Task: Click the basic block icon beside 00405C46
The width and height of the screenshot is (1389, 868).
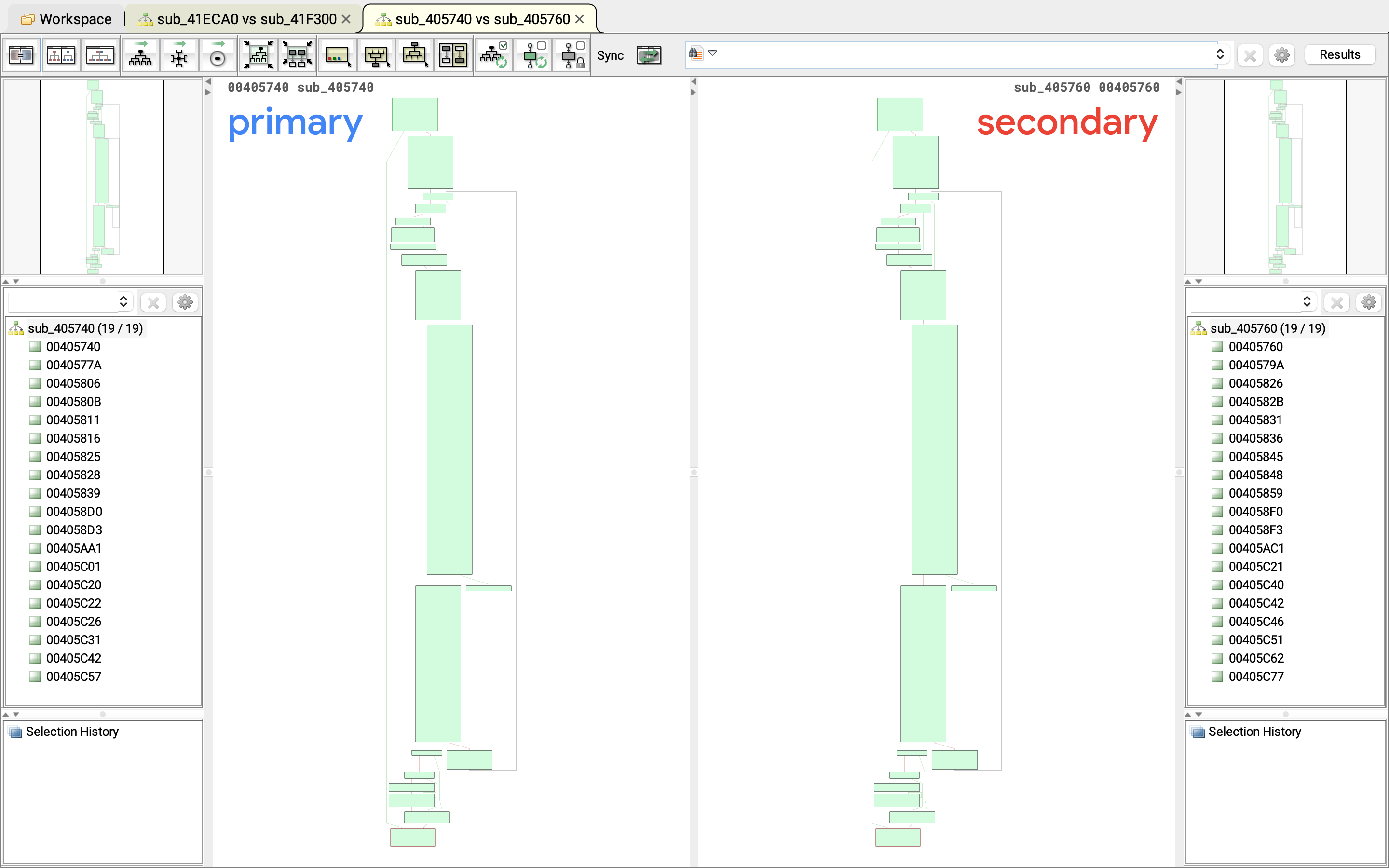Action: (x=1217, y=622)
